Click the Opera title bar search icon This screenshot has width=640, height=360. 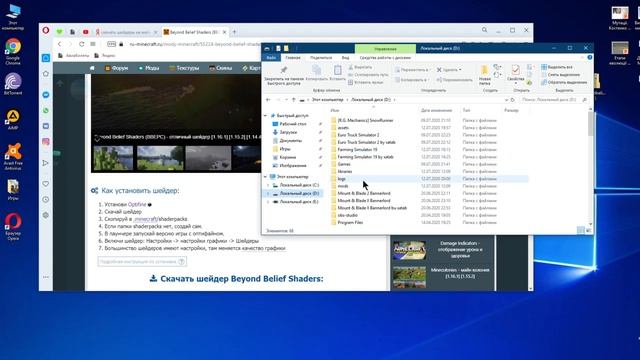484,30
